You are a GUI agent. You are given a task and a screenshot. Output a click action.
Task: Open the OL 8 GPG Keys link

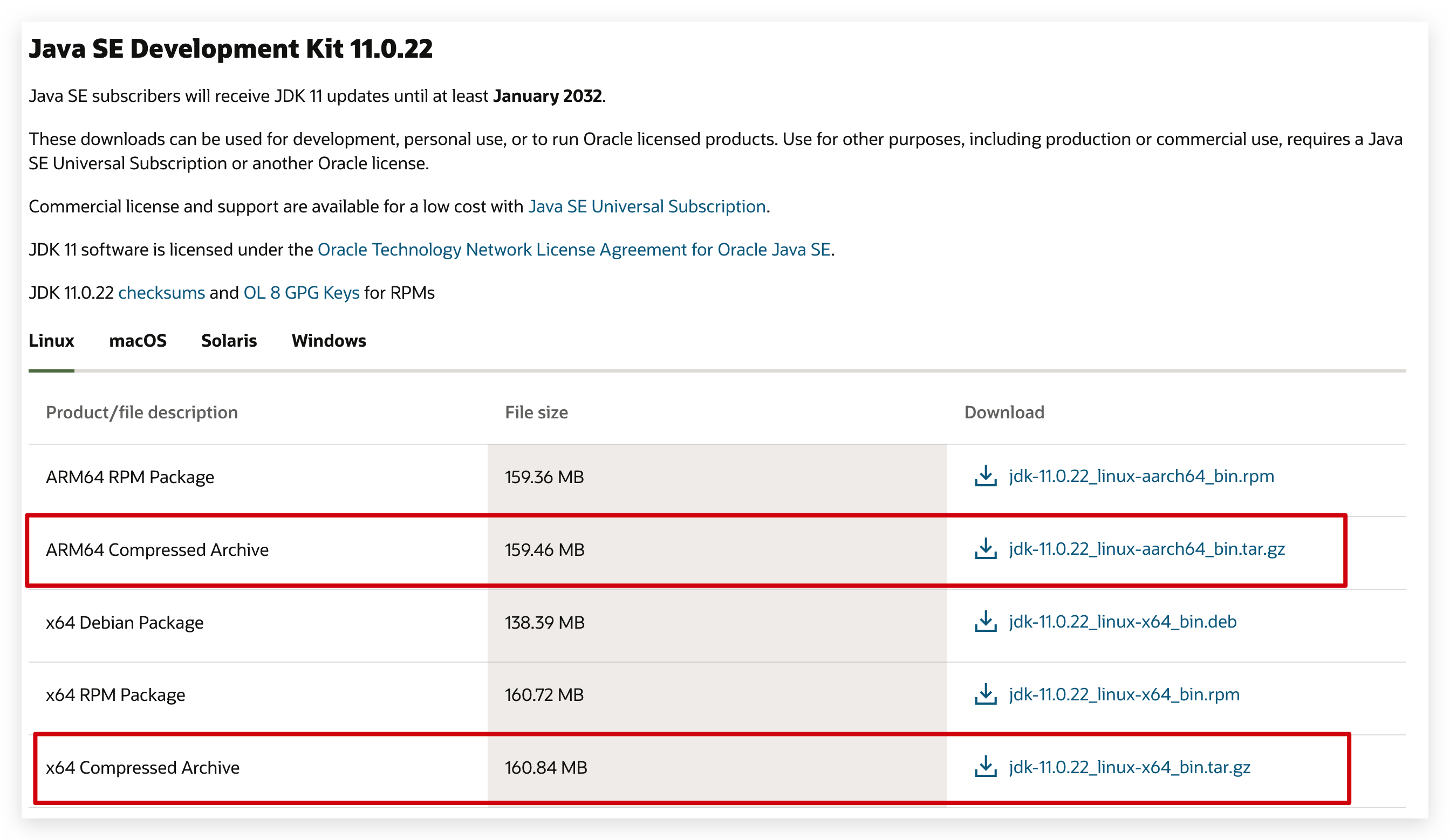tap(302, 292)
